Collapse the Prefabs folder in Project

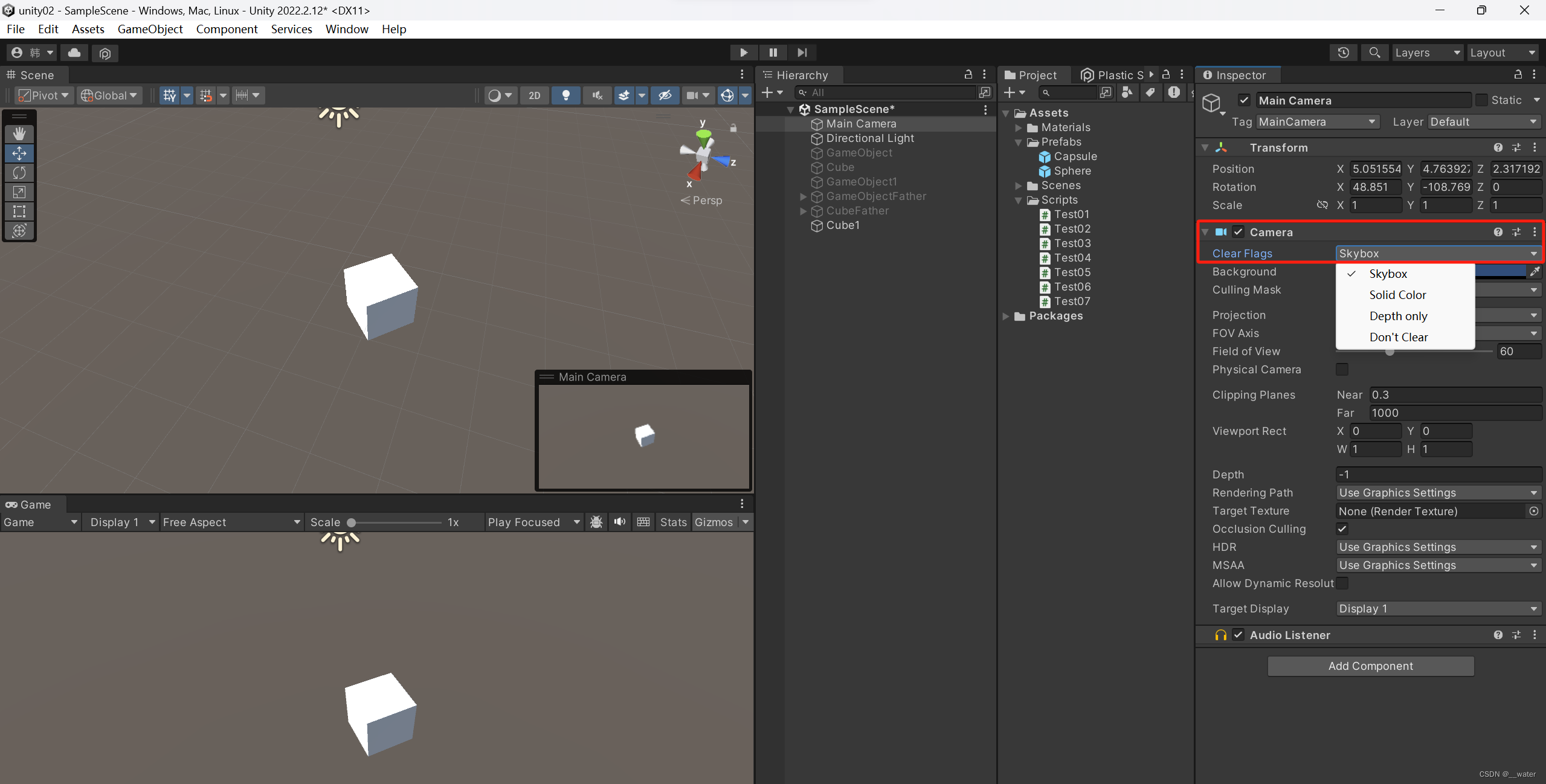tap(1019, 142)
